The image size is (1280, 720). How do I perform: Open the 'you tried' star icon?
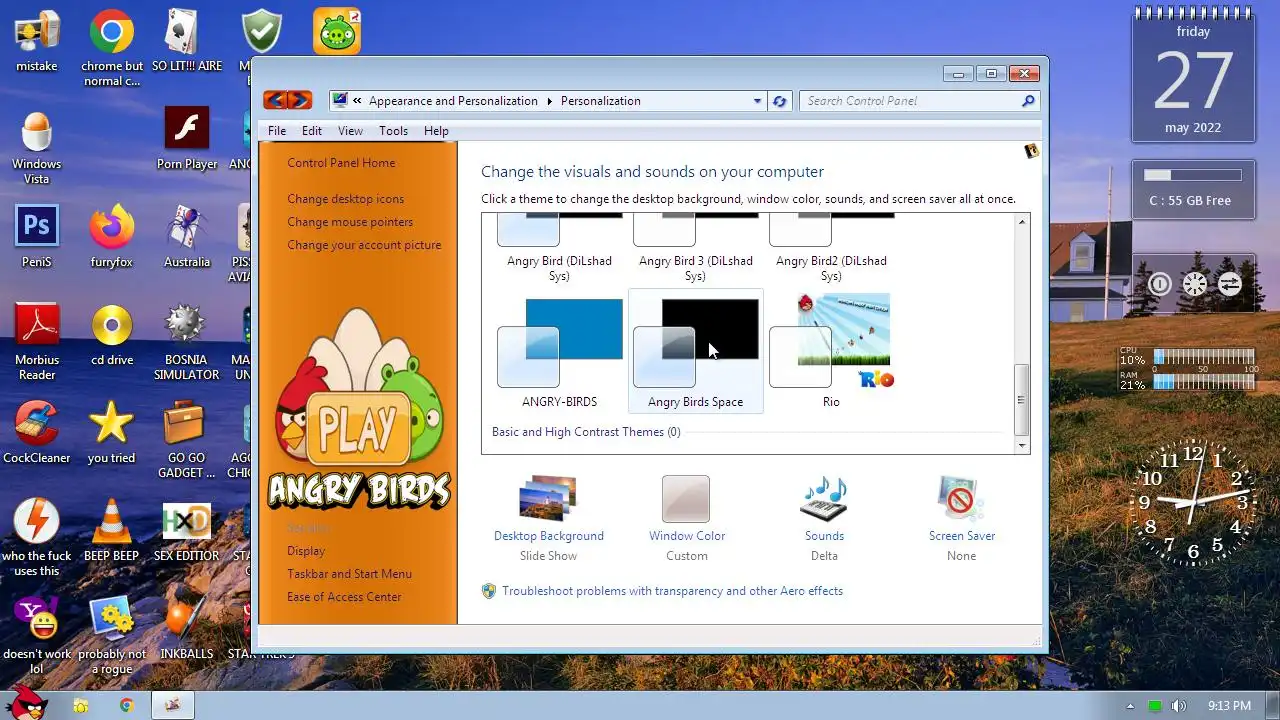coord(112,433)
